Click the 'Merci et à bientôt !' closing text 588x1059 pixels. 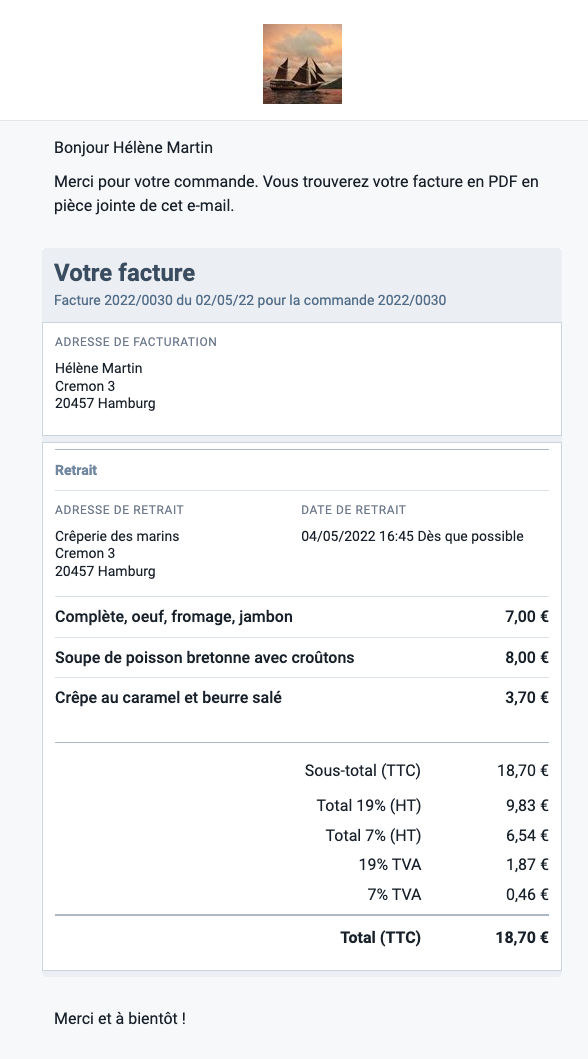[120, 1018]
